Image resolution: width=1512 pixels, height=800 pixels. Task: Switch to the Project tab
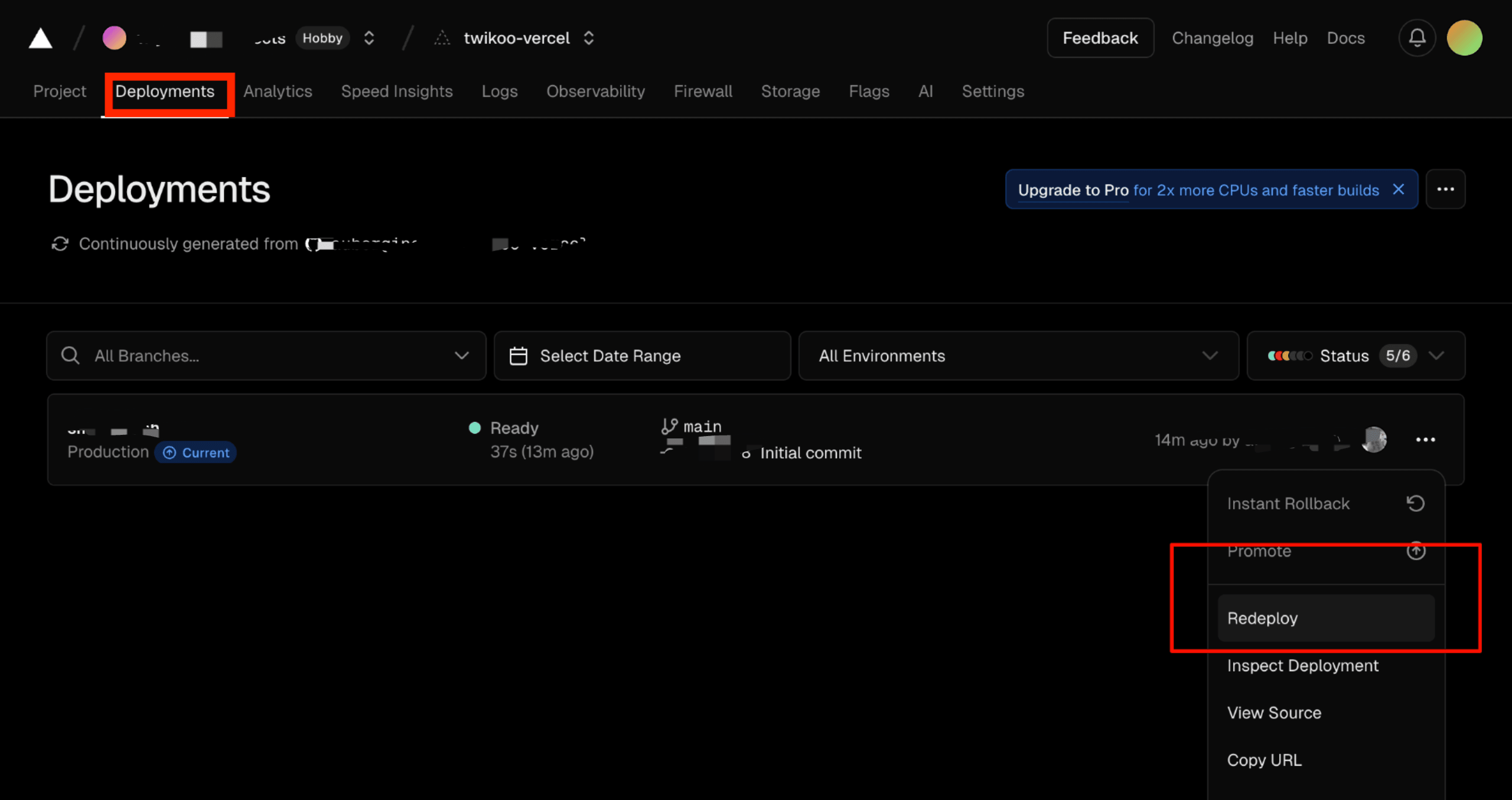click(x=60, y=92)
